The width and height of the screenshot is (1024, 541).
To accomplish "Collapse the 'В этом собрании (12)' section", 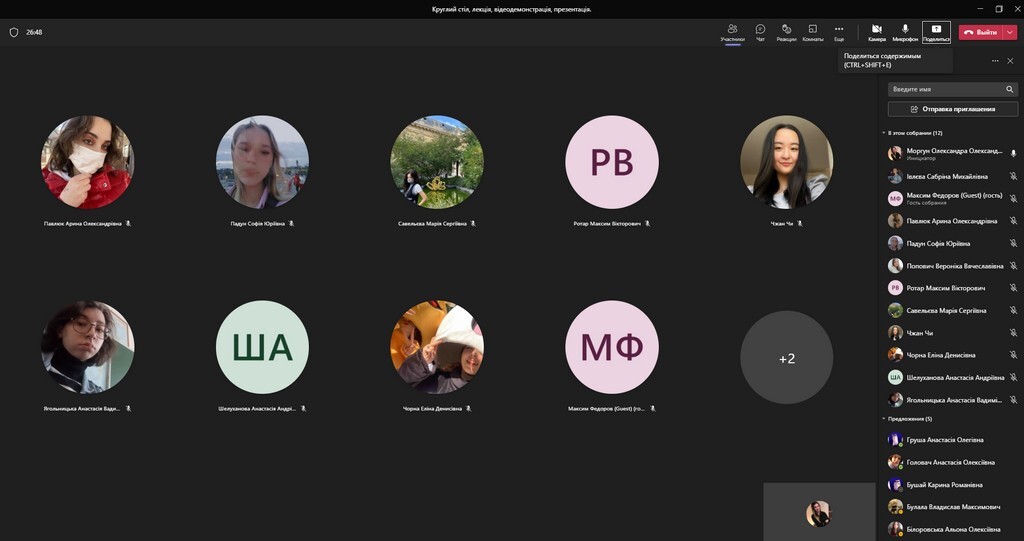I will click(x=884, y=132).
